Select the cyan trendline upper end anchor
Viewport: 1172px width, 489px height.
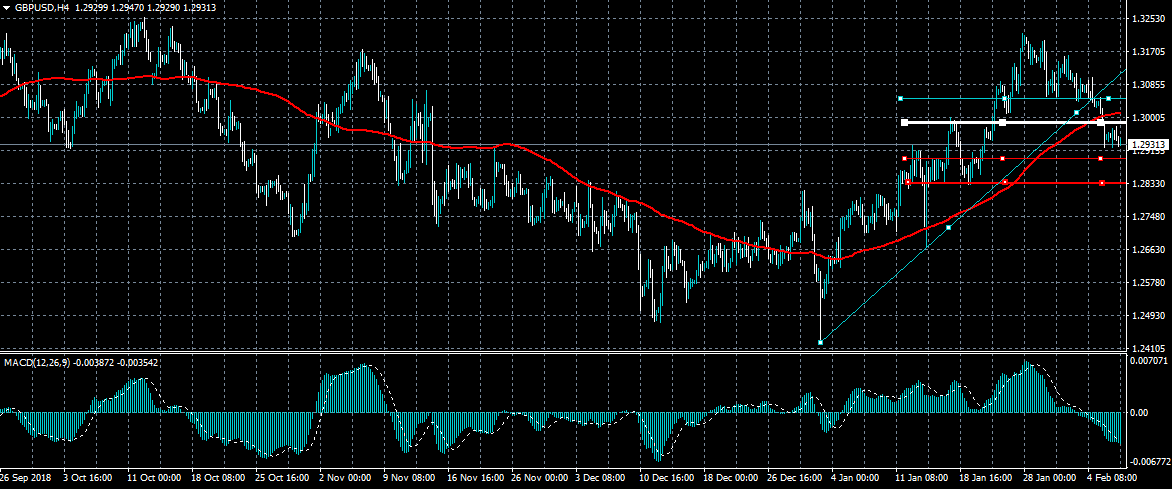coord(1076,112)
